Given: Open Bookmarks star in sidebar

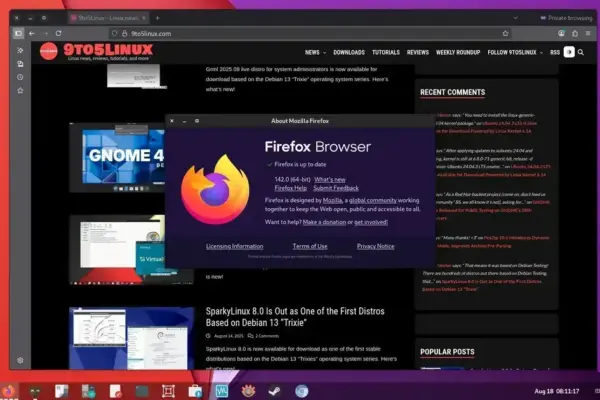Looking at the screenshot, I should tap(20, 91).
